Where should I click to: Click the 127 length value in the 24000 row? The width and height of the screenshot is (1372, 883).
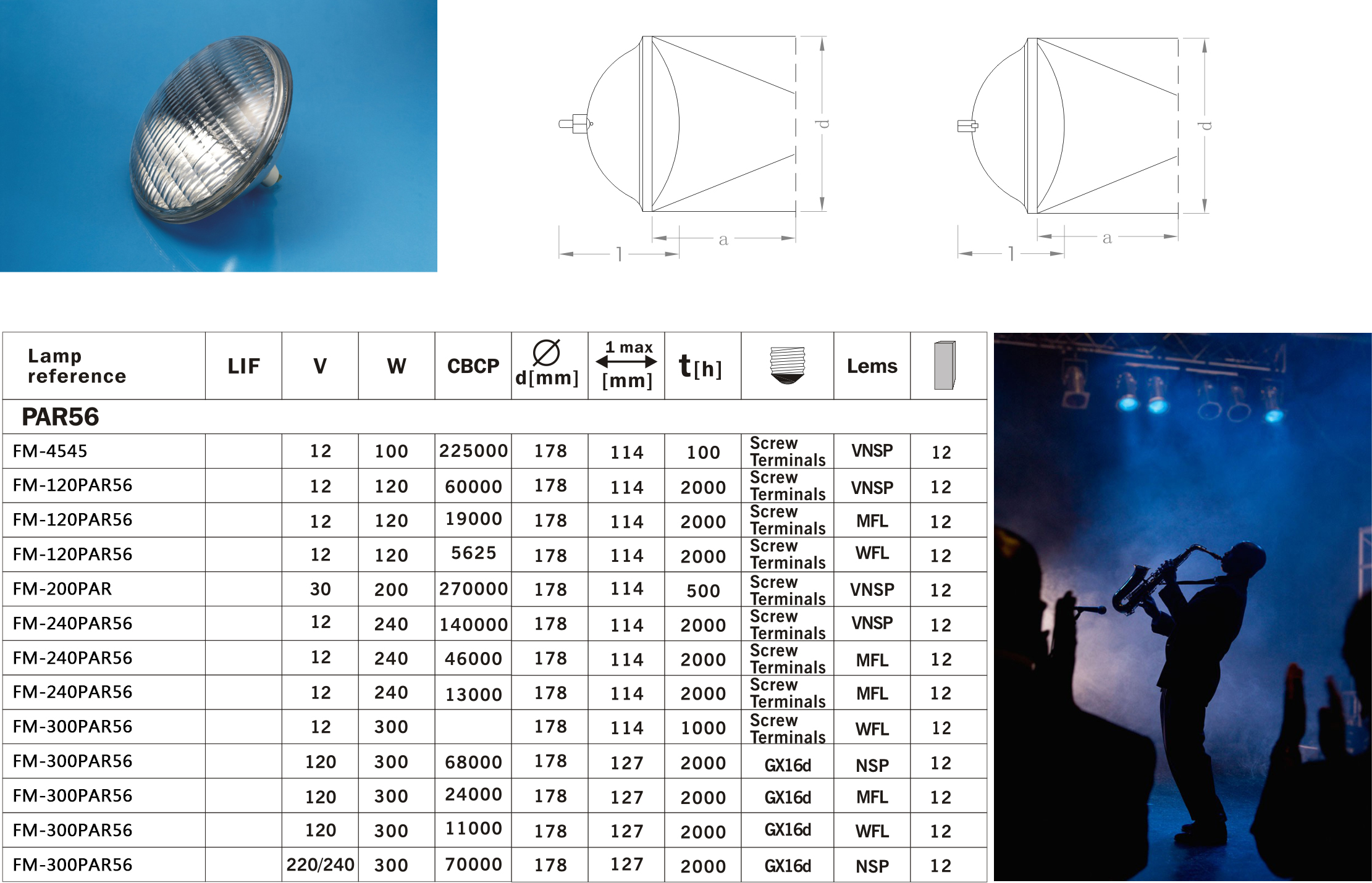pos(627,798)
